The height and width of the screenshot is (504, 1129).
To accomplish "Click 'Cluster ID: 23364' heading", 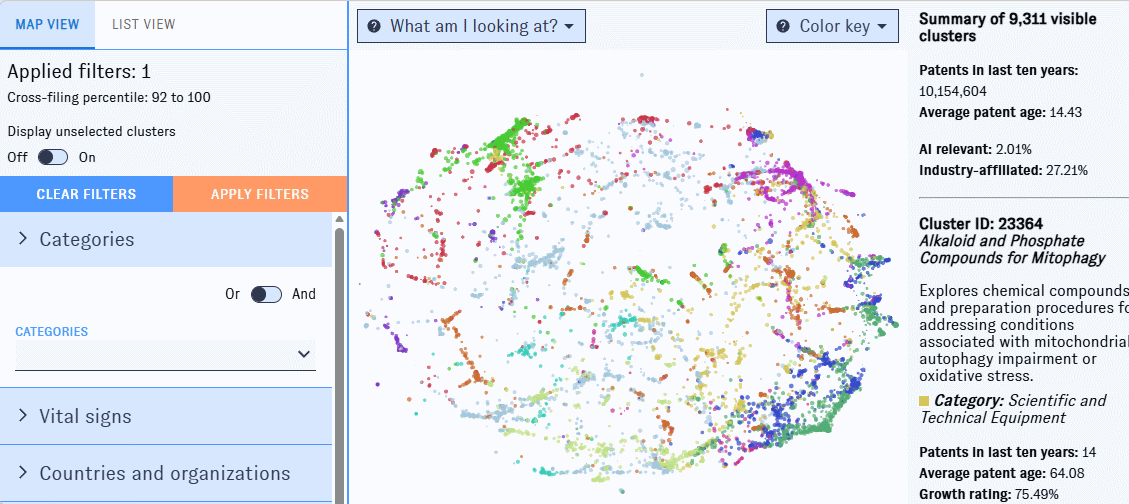I will point(981,224).
